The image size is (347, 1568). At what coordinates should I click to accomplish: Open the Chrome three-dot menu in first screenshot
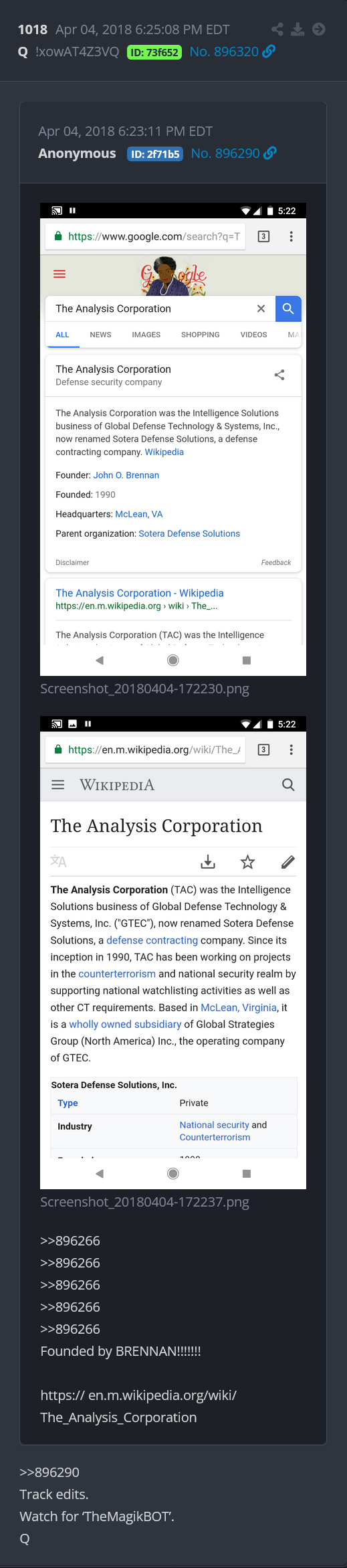[x=291, y=236]
